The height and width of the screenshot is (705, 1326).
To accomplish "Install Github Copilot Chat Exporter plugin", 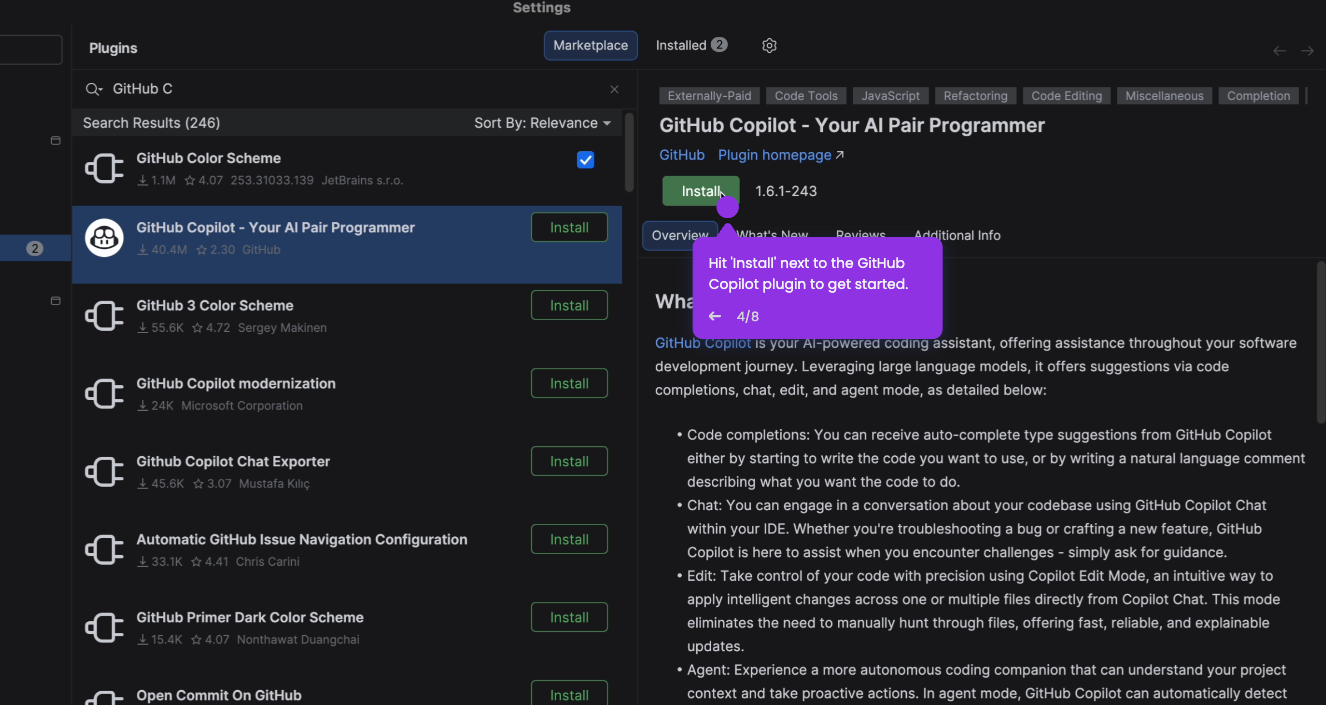I will pyautogui.click(x=569, y=461).
